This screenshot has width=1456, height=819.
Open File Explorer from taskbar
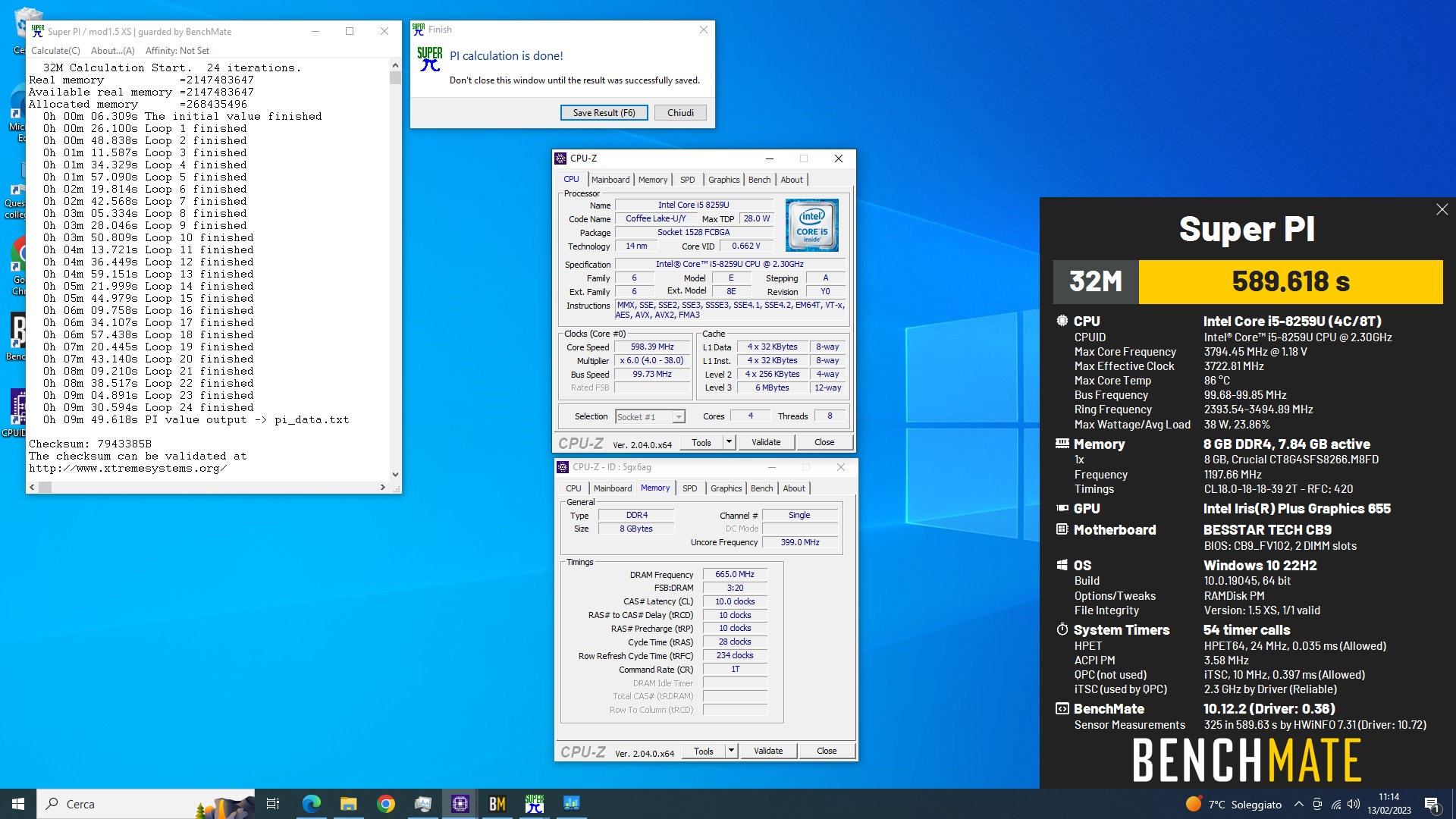coord(348,804)
